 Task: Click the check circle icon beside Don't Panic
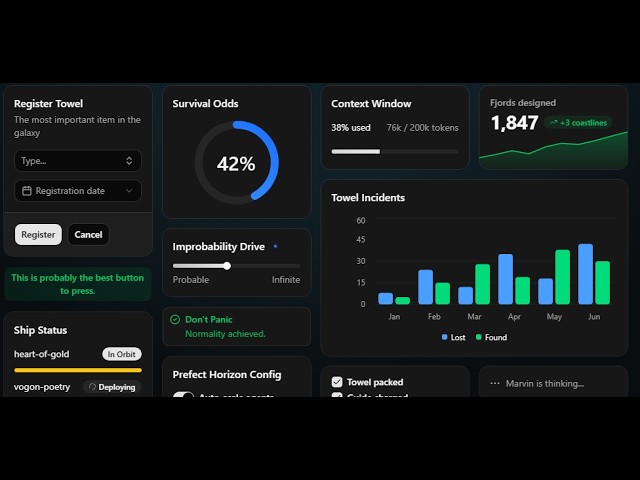pos(175,320)
